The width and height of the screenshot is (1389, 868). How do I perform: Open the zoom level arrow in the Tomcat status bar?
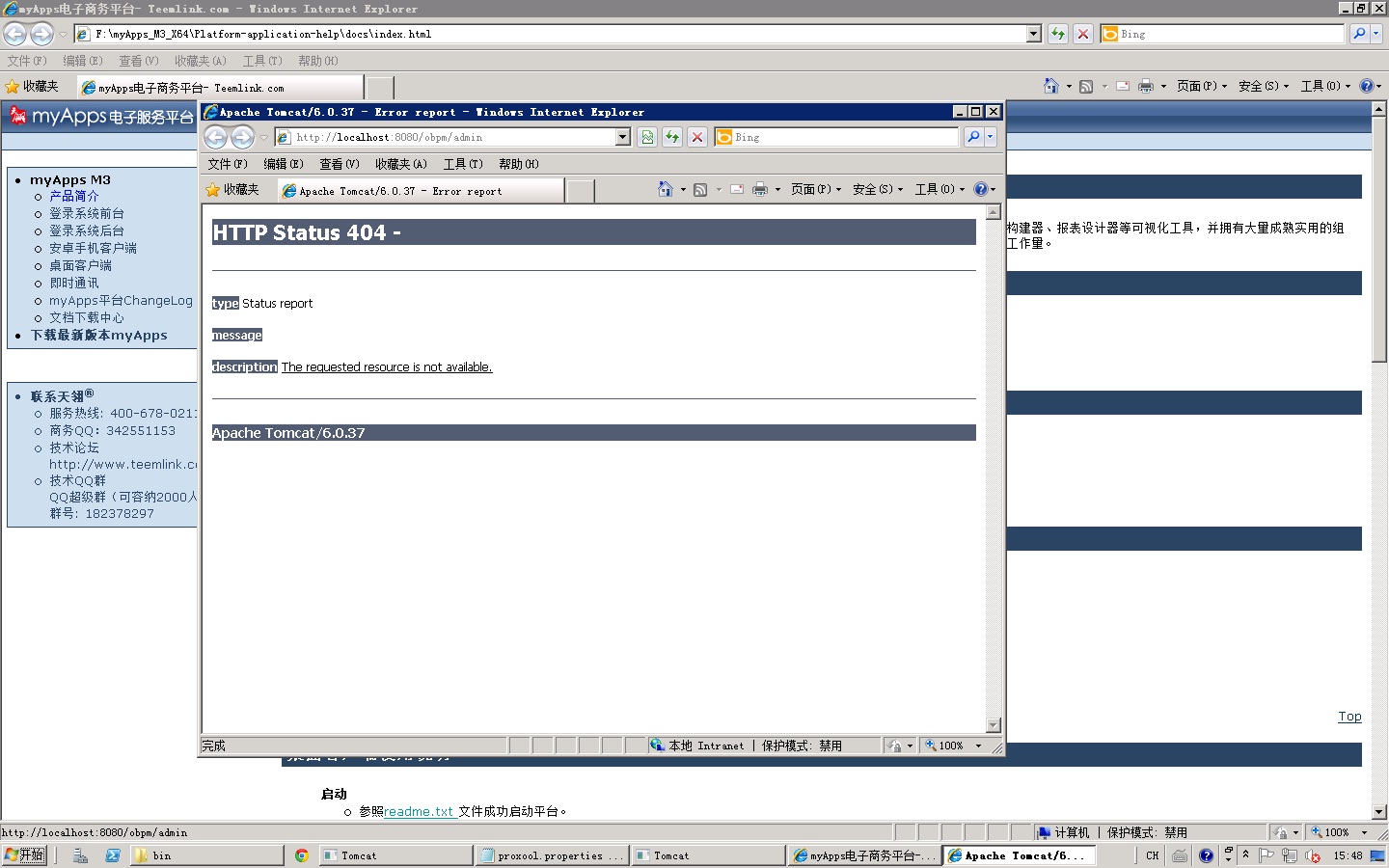978,746
